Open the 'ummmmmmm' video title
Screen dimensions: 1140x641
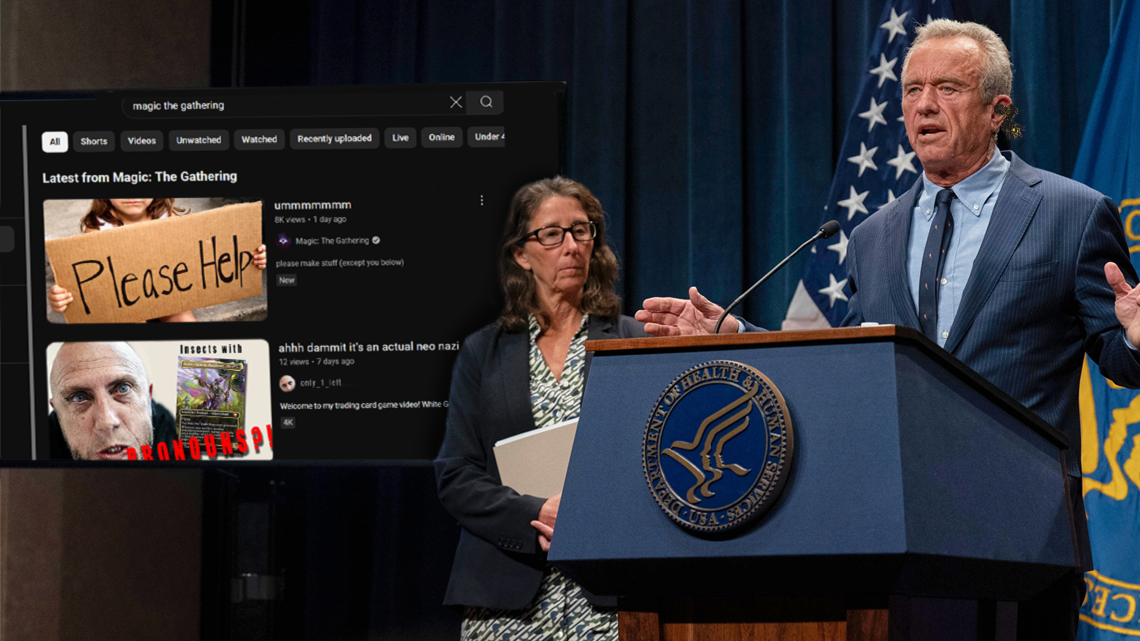(312, 205)
